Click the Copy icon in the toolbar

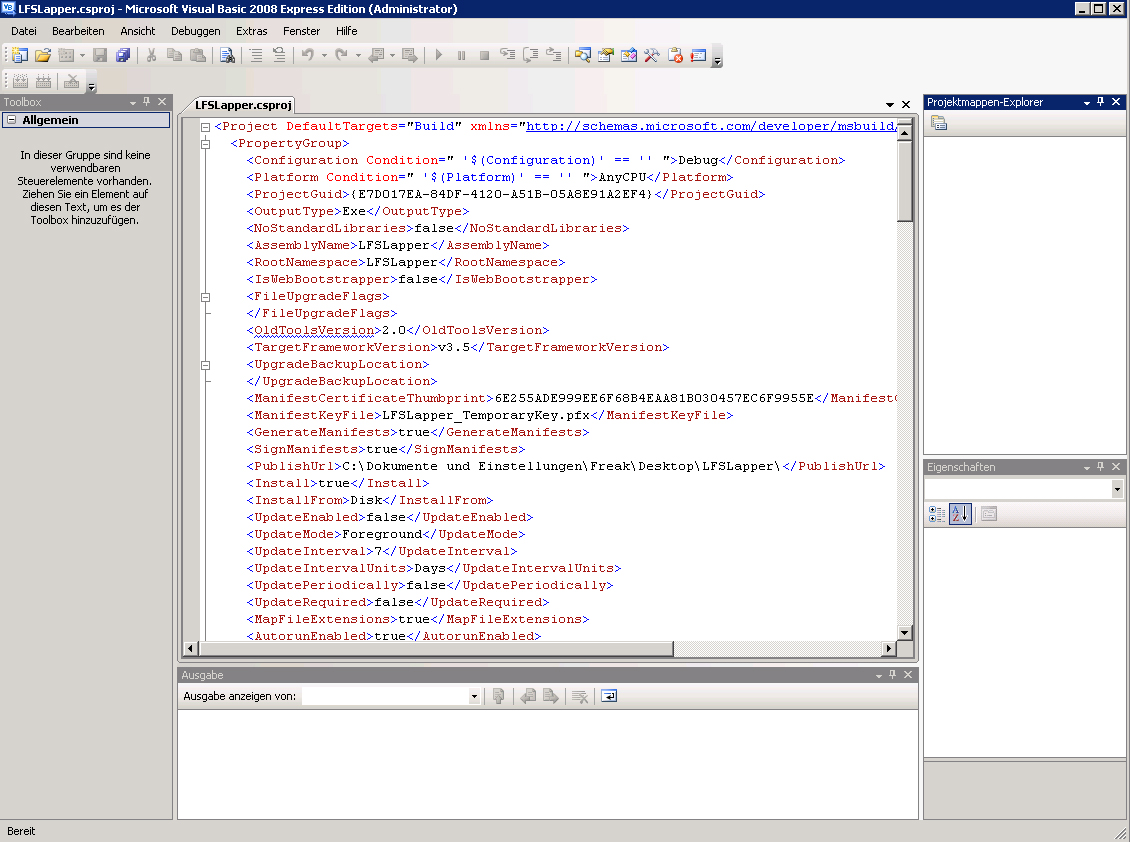(174, 56)
